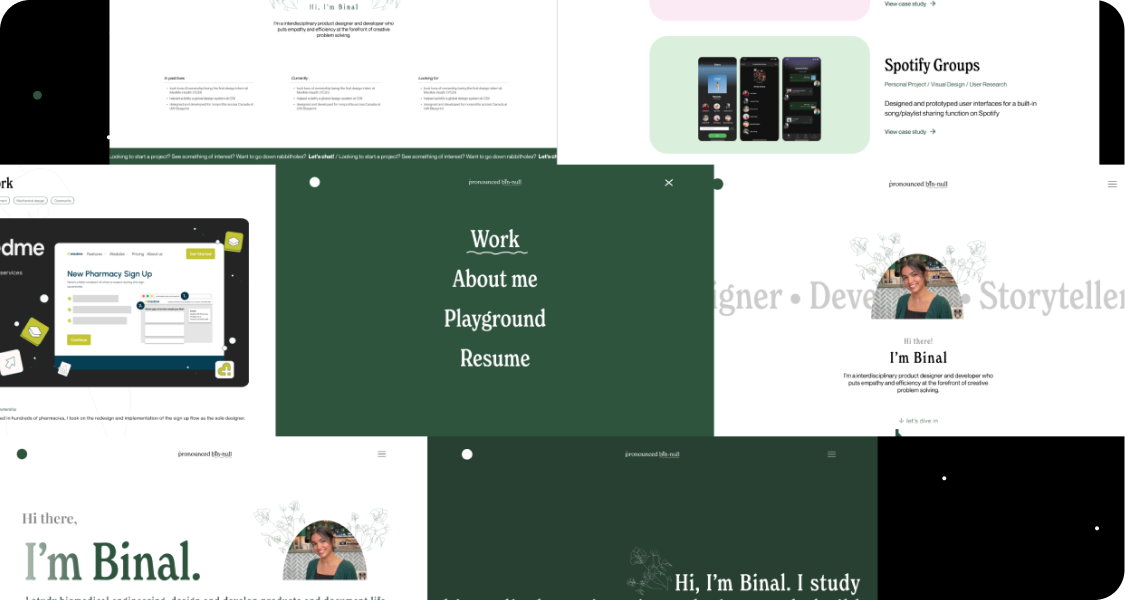
Task: Click the 'Looking for' column heading
Action: click(x=428, y=78)
